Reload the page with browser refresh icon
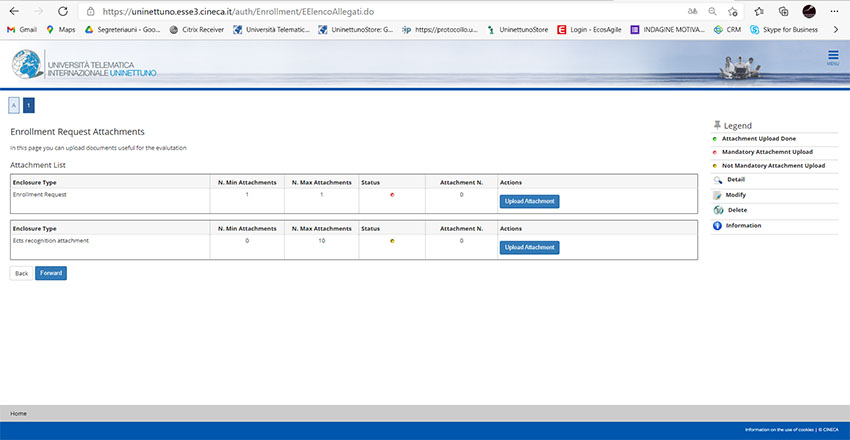Viewport: 850px width, 440px height. pyautogui.click(x=63, y=11)
